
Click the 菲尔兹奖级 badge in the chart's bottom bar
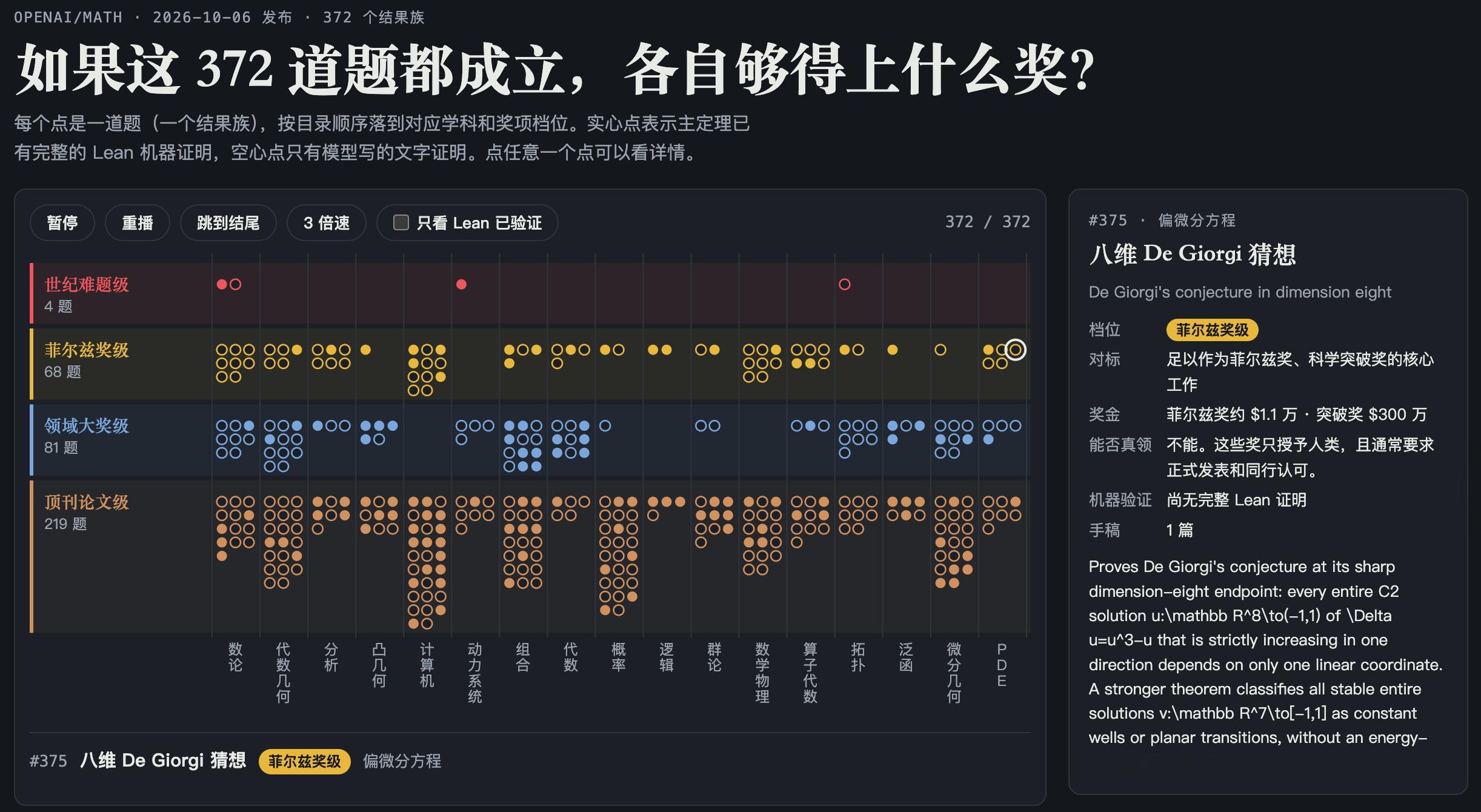click(x=305, y=762)
